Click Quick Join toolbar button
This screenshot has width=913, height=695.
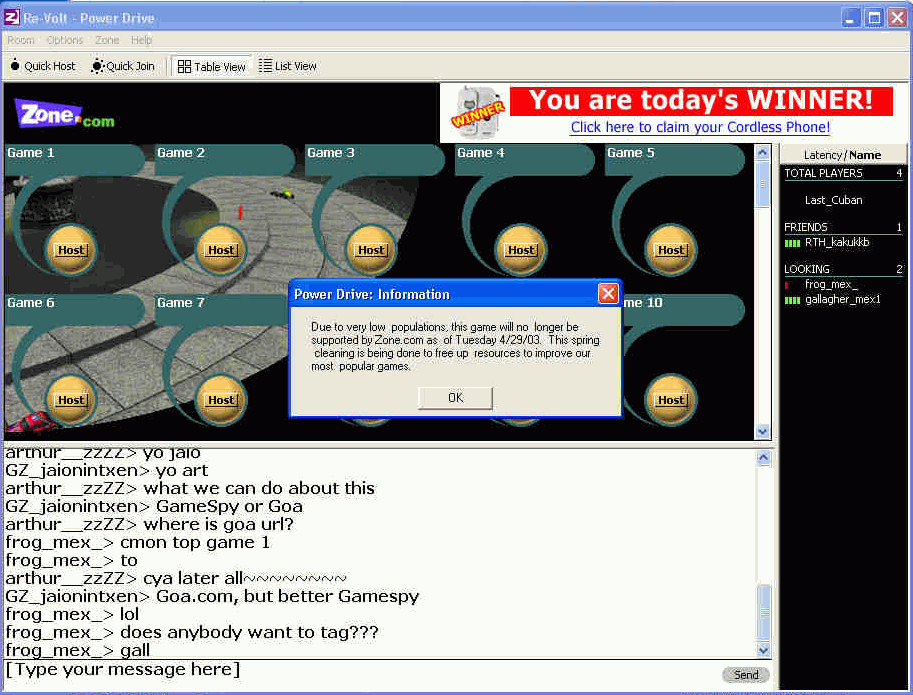coord(123,66)
